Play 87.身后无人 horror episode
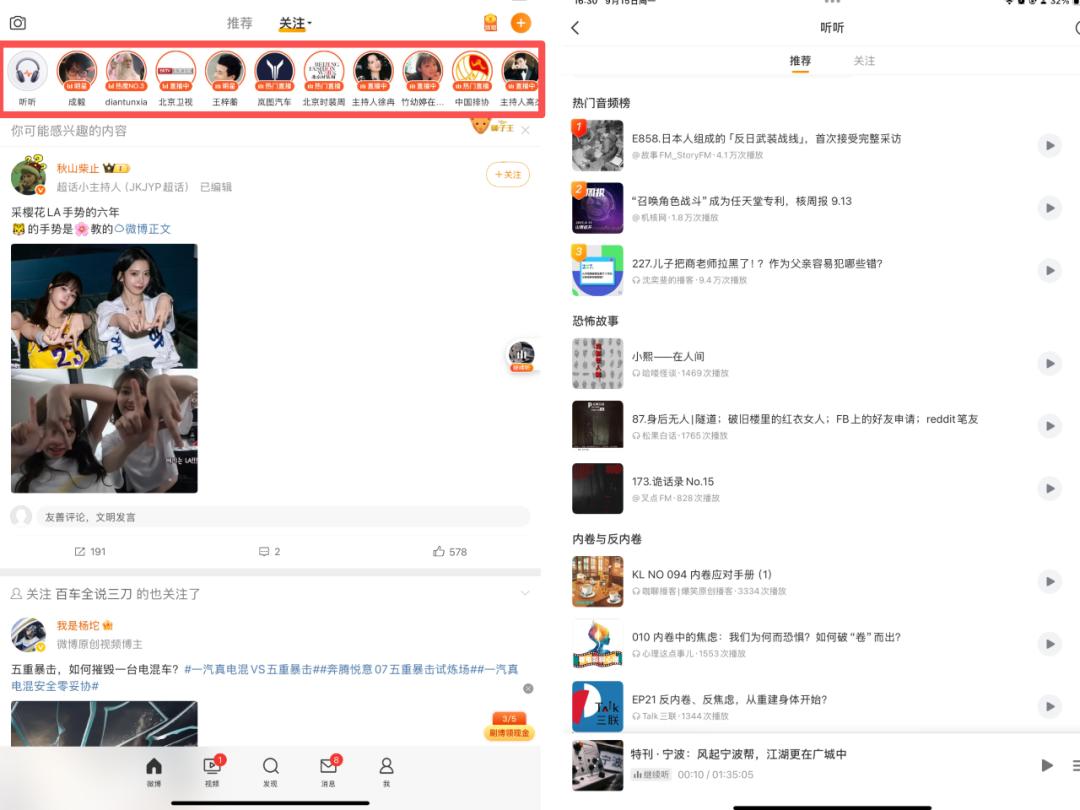1080x810 pixels. pos(1050,426)
